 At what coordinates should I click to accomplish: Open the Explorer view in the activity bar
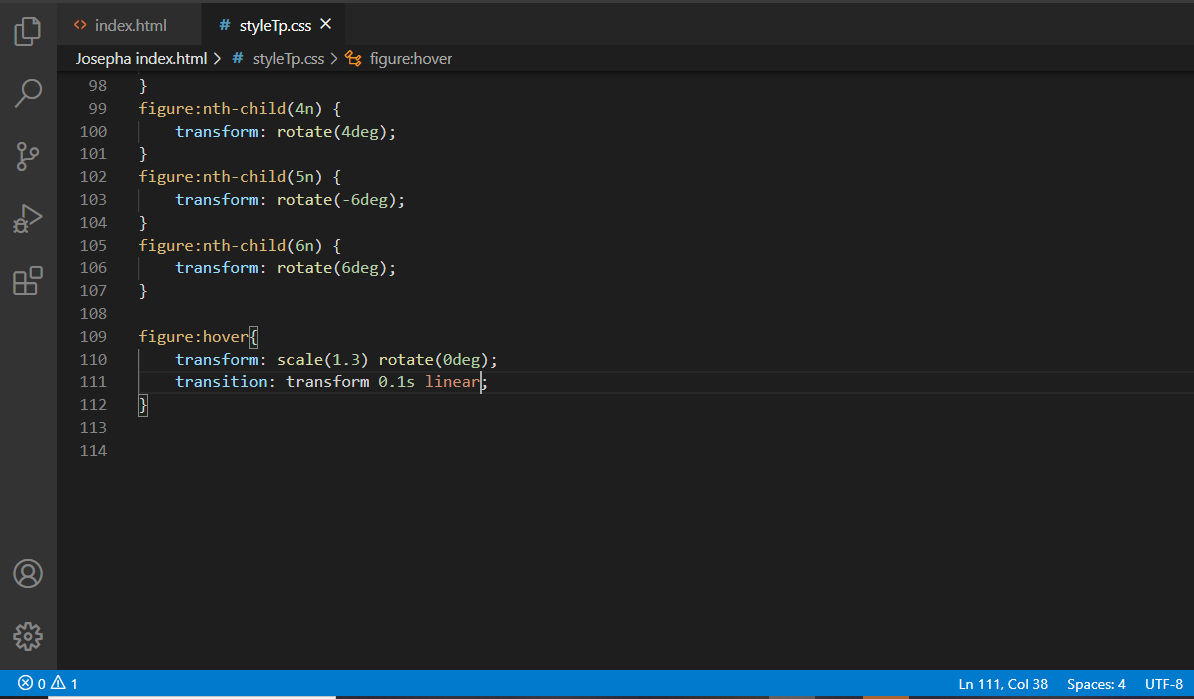[28, 31]
